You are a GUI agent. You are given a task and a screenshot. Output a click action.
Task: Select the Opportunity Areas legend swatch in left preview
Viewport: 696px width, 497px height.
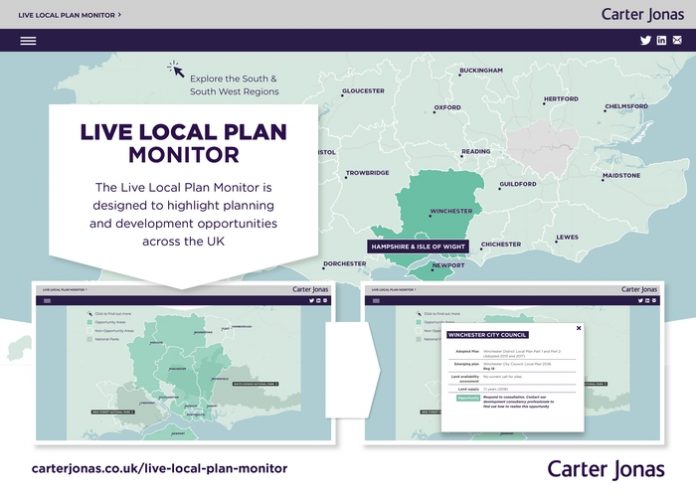(x=89, y=323)
